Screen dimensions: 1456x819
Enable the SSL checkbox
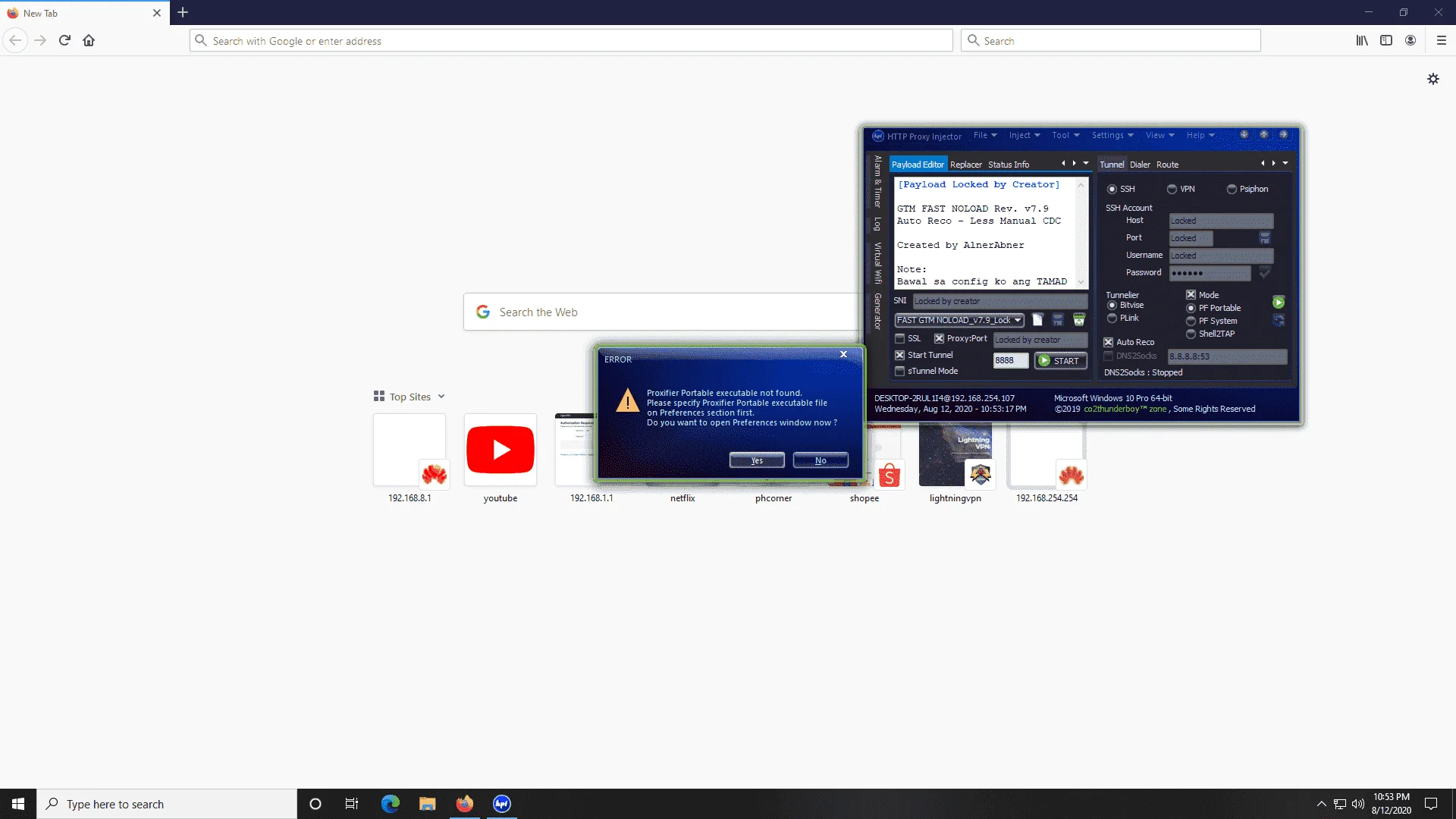[x=899, y=339]
